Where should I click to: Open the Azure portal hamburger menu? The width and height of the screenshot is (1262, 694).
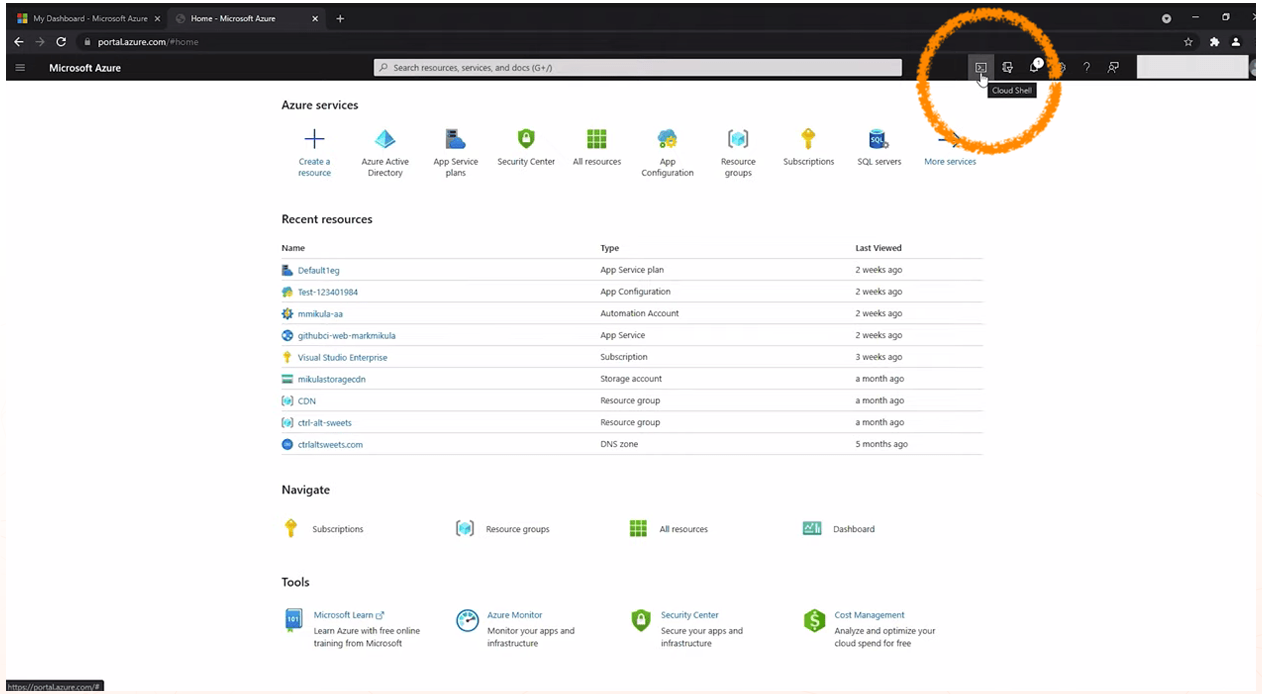20,67
